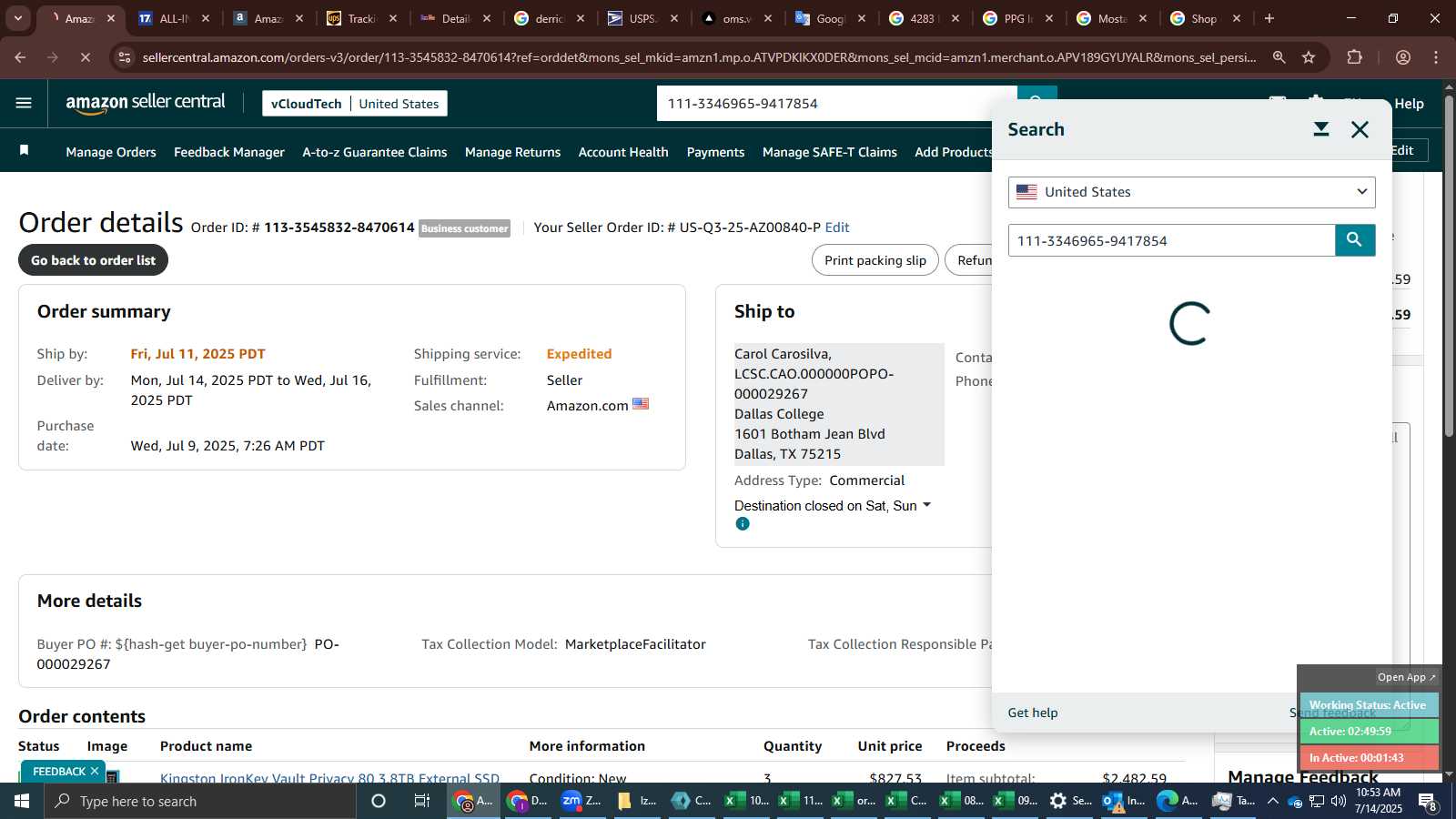This screenshot has width=1456, height=819.
Task: Open Payments menu item
Action: (x=715, y=152)
